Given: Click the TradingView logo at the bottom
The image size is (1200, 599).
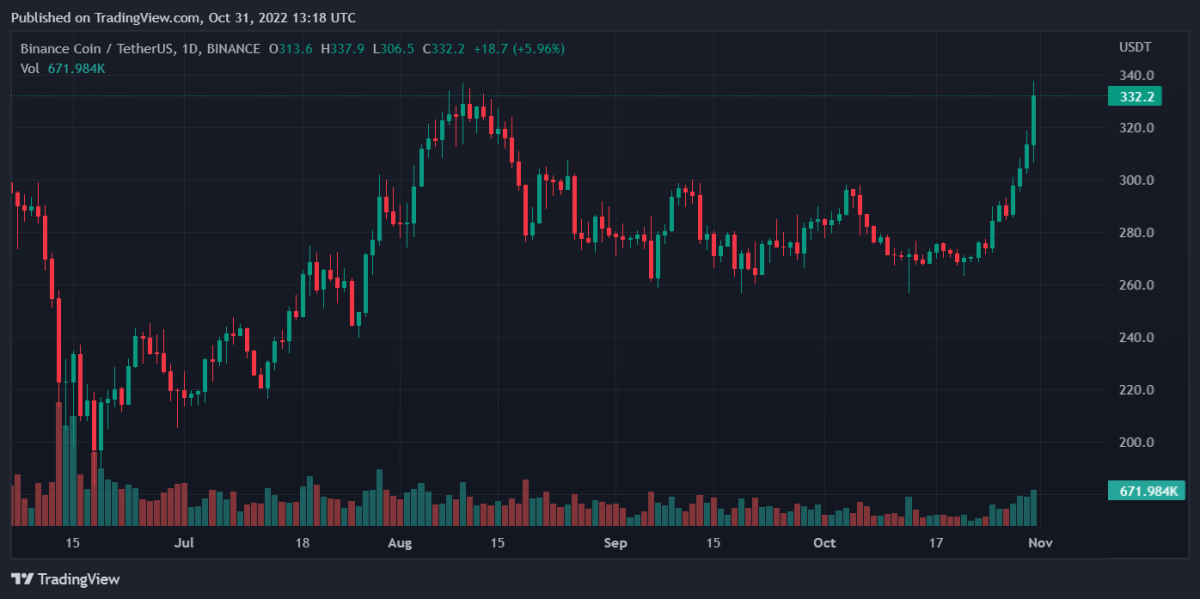Looking at the screenshot, I should click(x=65, y=579).
